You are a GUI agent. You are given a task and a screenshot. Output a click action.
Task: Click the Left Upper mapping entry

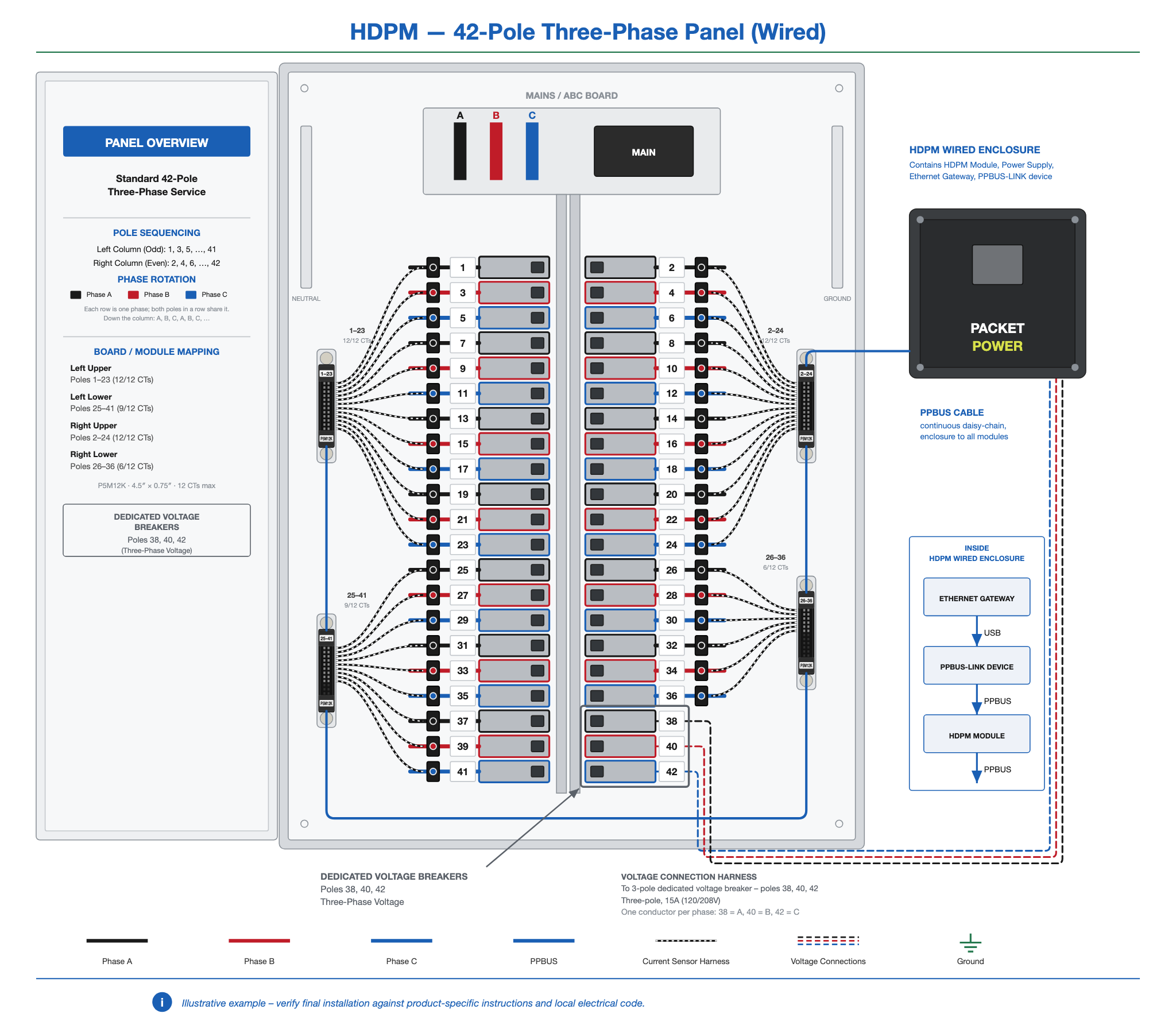pyautogui.click(x=112, y=374)
